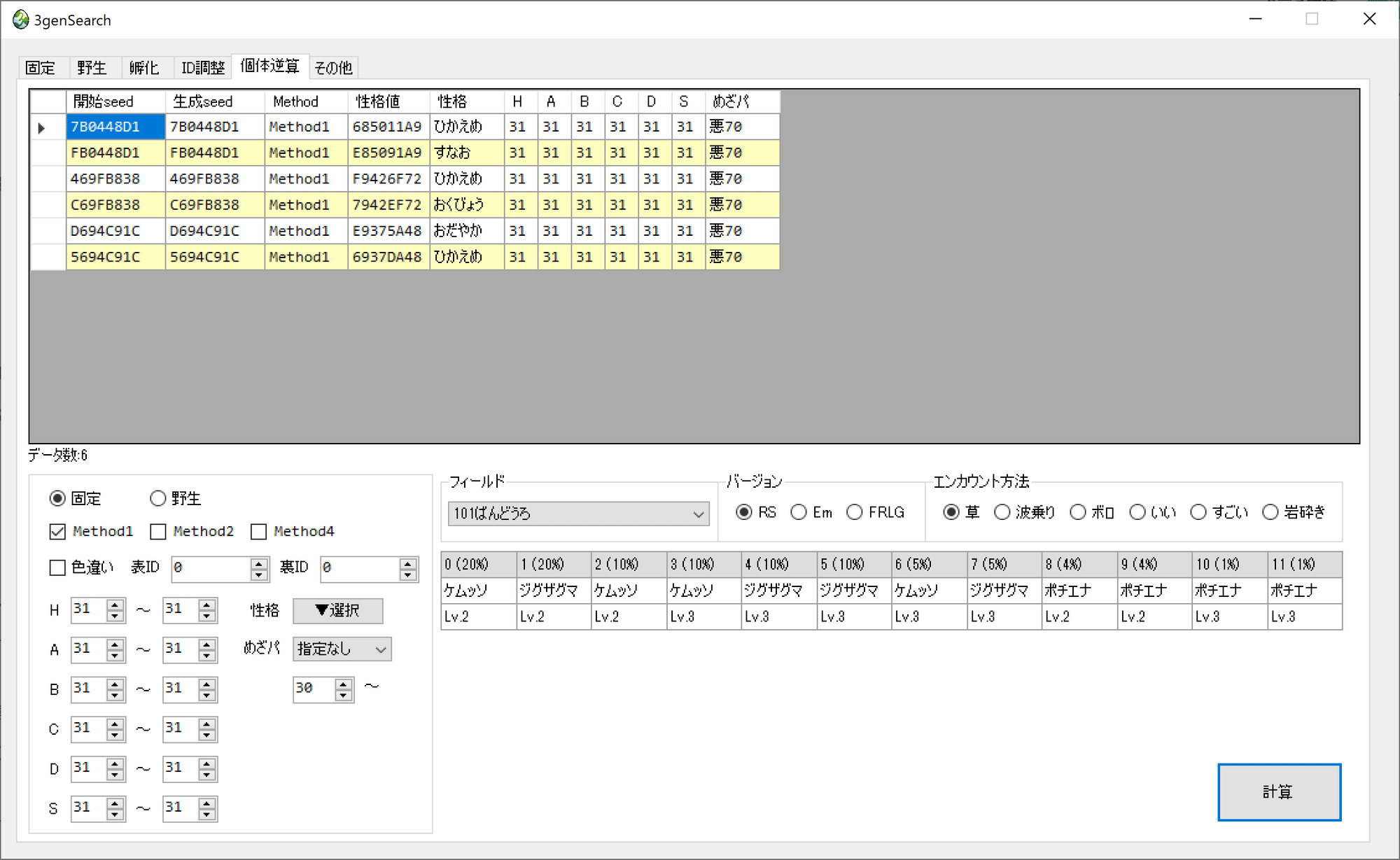The image size is (1400, 860).
Task: Select 岩砕き as encounter method
Action: point(1270,512)
